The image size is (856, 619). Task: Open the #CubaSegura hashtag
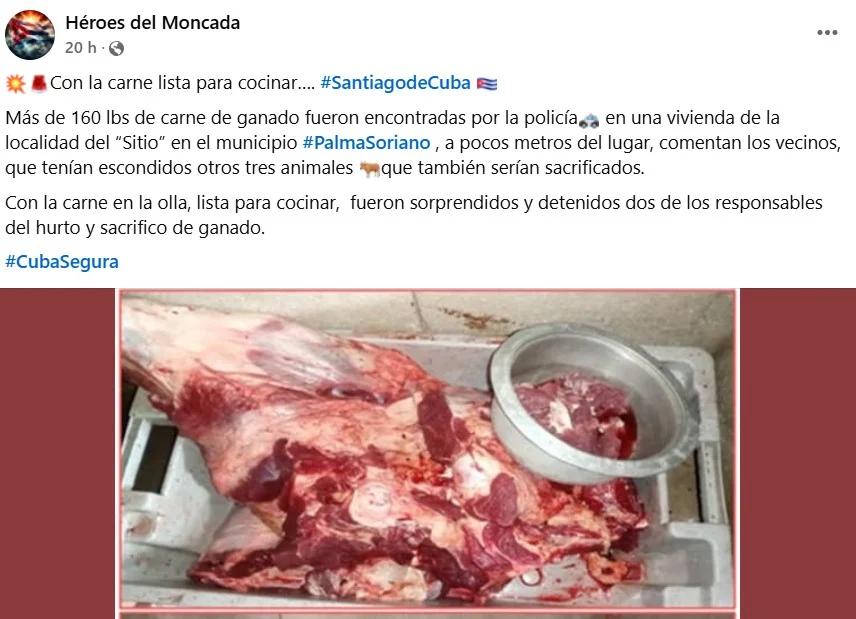point(62,262)
